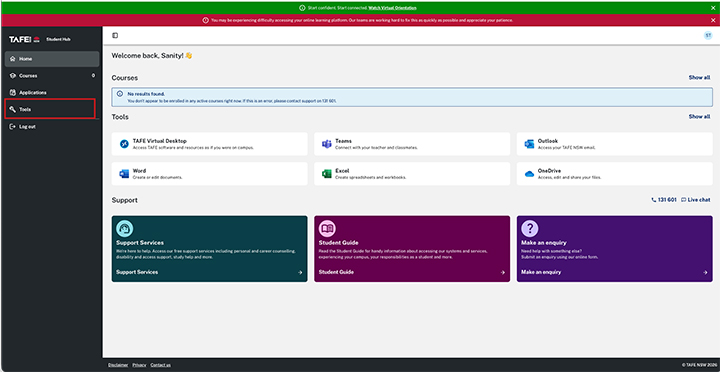Open the OneDrive card
Screen dimensions: 720x372
click(x=614, y=174)
